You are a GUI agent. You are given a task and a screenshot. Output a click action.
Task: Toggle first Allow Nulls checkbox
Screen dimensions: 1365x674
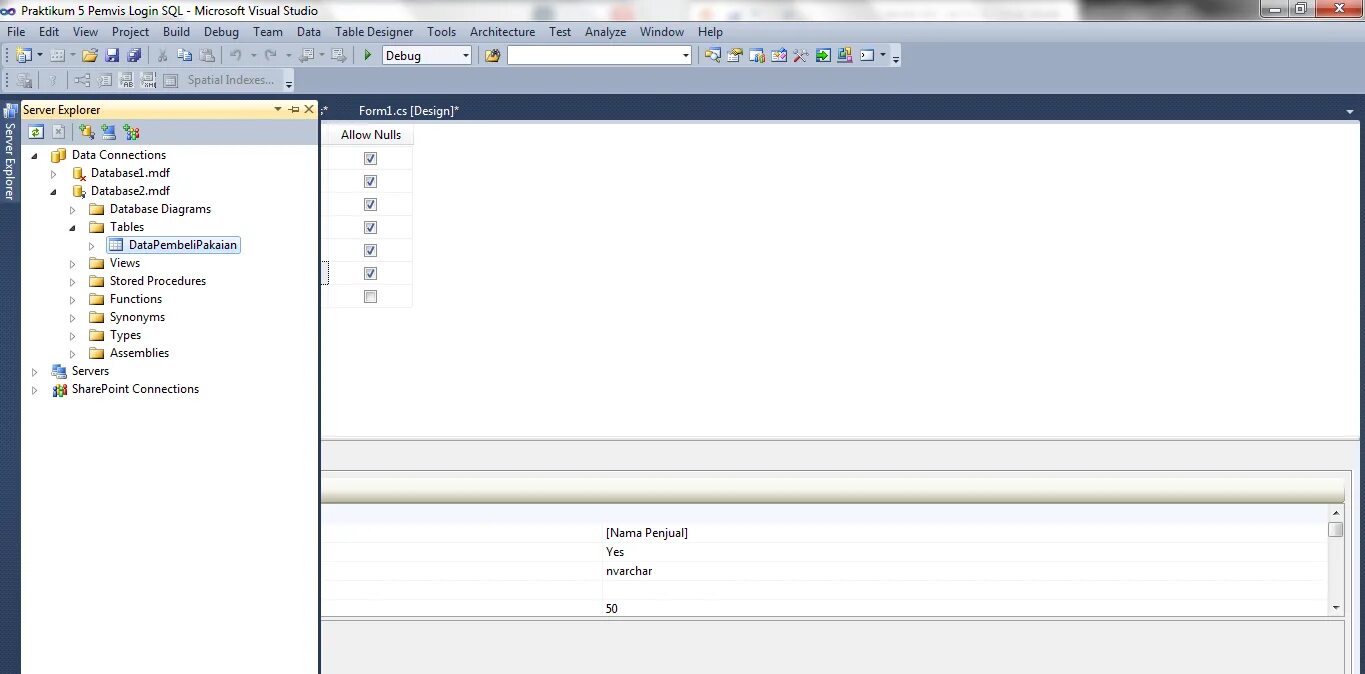(x=370, y=158)
